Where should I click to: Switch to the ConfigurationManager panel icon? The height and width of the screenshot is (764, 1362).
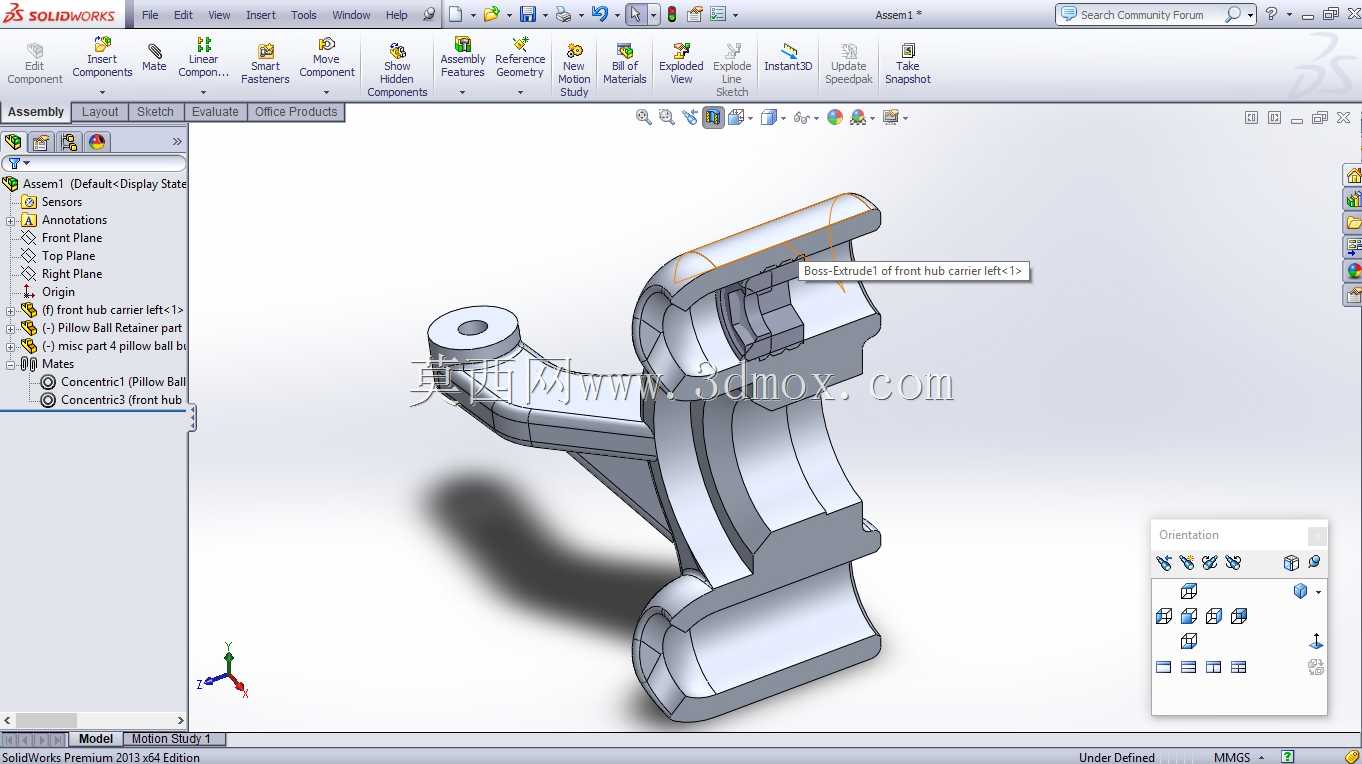(x=69, y=142)
